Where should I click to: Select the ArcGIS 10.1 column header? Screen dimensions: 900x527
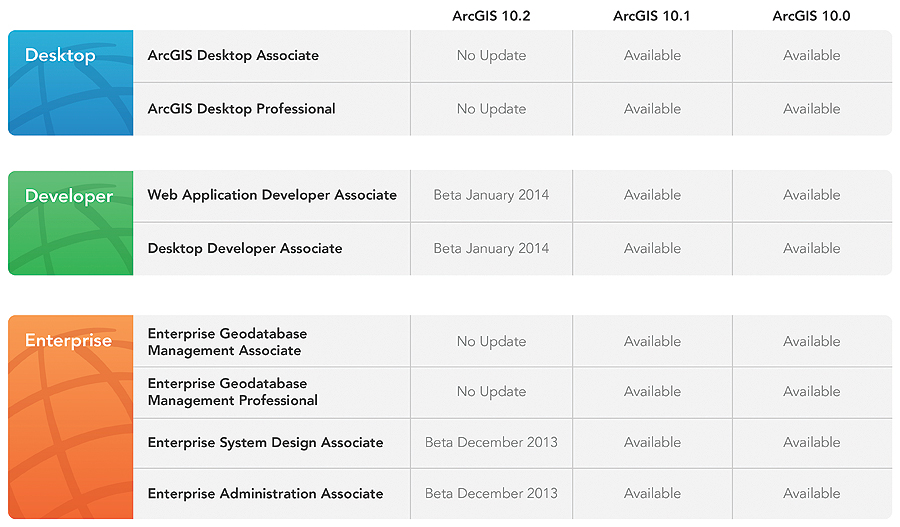pos(652,16)
